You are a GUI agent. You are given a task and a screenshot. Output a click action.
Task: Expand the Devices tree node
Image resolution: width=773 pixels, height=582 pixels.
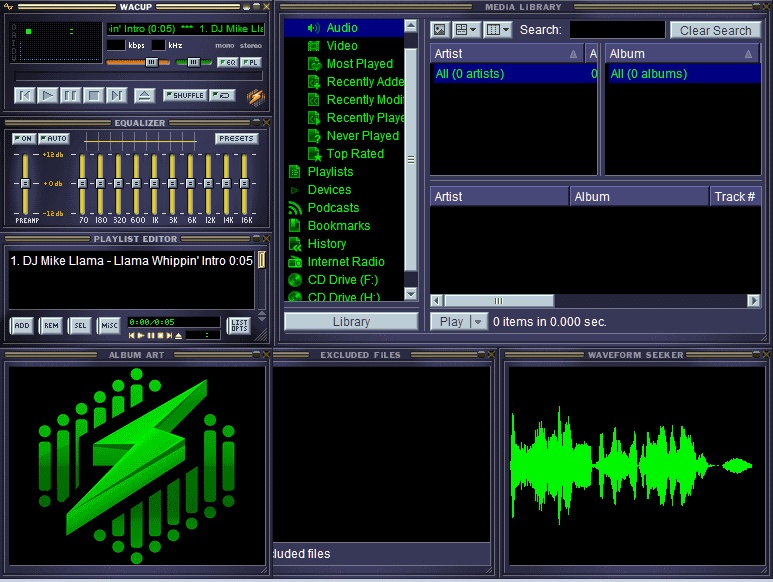click(295, 190)
